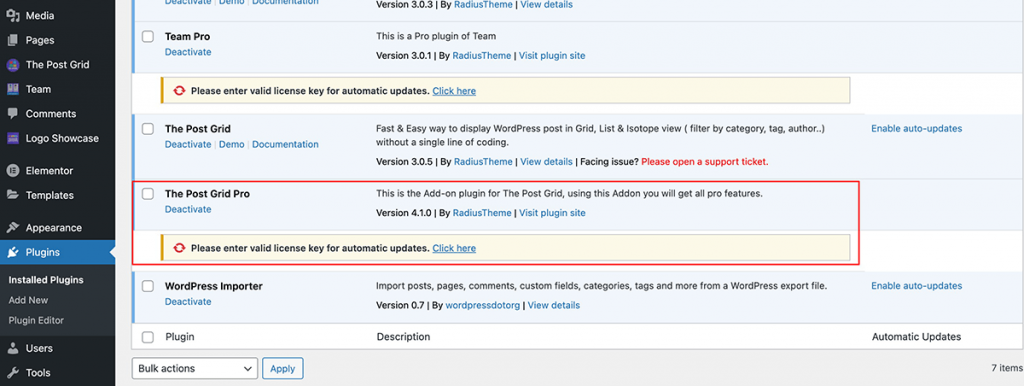Click 'Version 0.7' text of WordPress Importer
The width and height of the screenshot is (1024, 386).
(400, 305)
